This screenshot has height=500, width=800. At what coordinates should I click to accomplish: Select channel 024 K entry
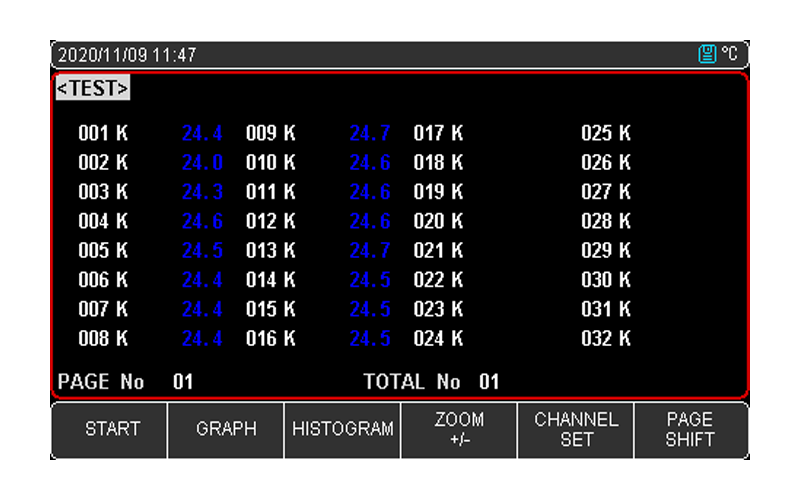coord(438,339)
